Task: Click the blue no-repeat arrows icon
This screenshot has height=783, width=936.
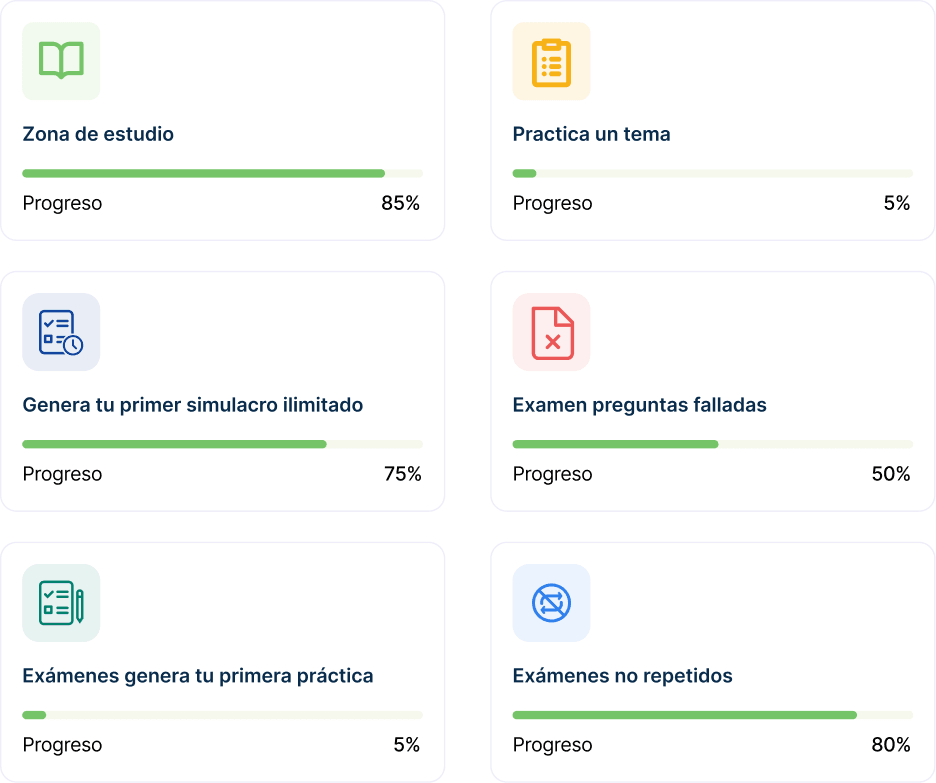Action: [x=551, y=603]
